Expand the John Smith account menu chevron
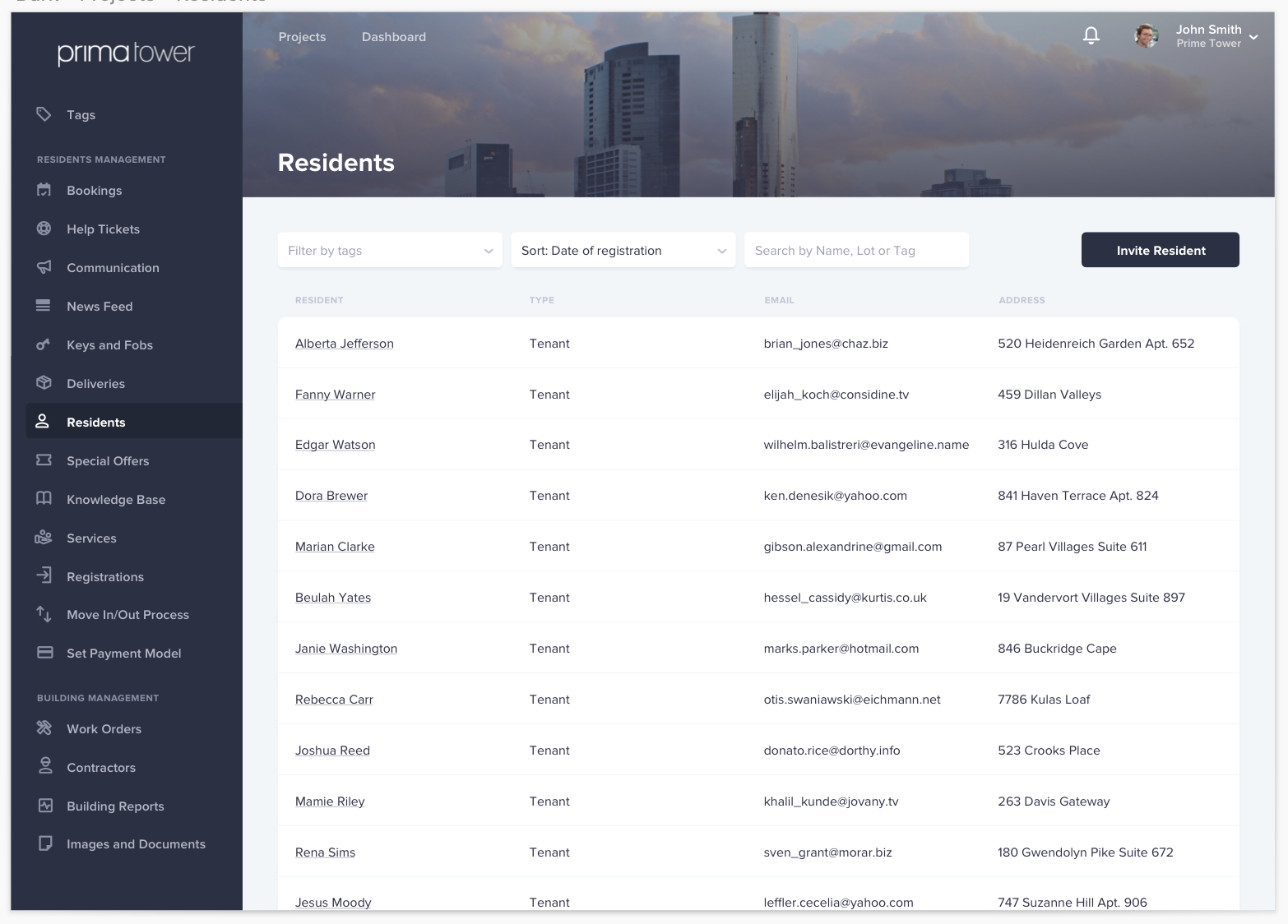The width and height of the screenshot is (1288, 924). (x=1253, y=37)
